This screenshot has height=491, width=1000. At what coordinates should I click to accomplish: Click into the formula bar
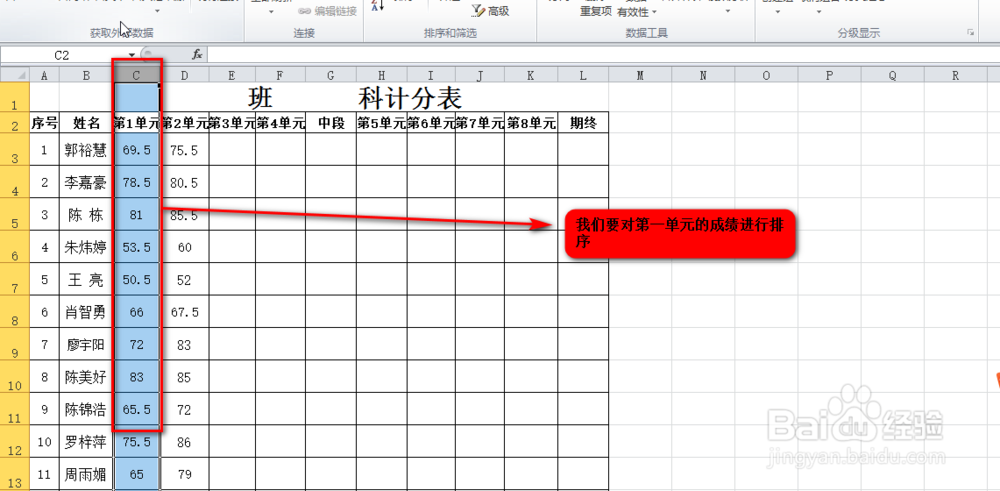[602, 55]
